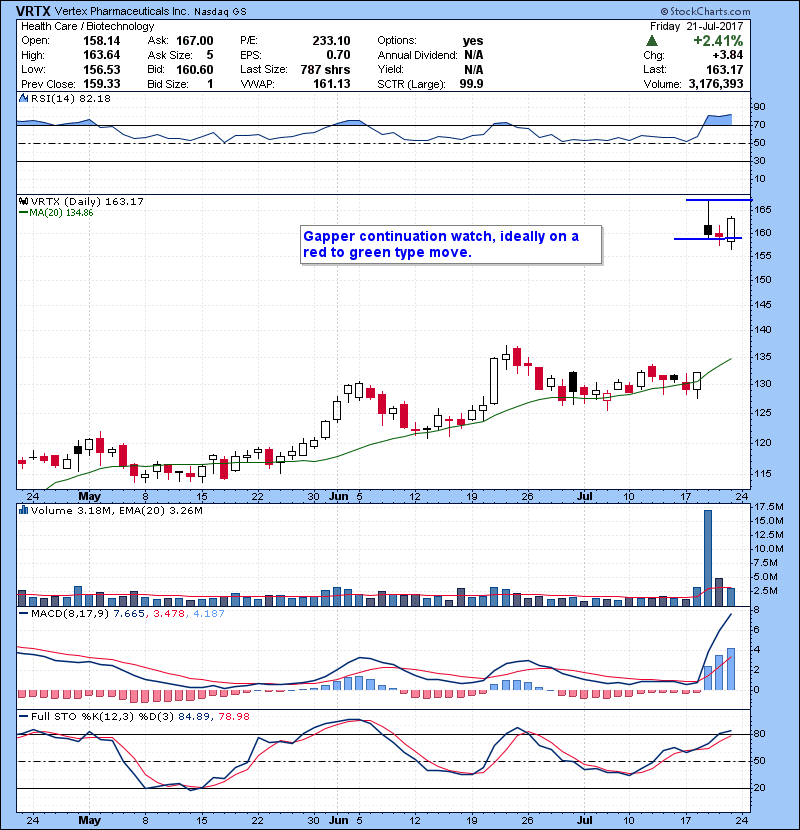Click the candlestick icon beside VRTX (Daily)

23,201
